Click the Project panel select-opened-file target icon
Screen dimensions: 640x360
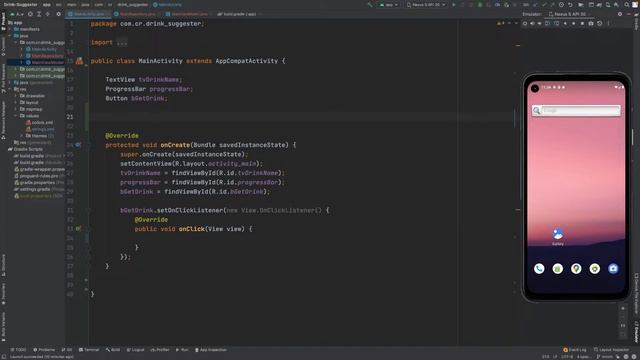[30, 14]
